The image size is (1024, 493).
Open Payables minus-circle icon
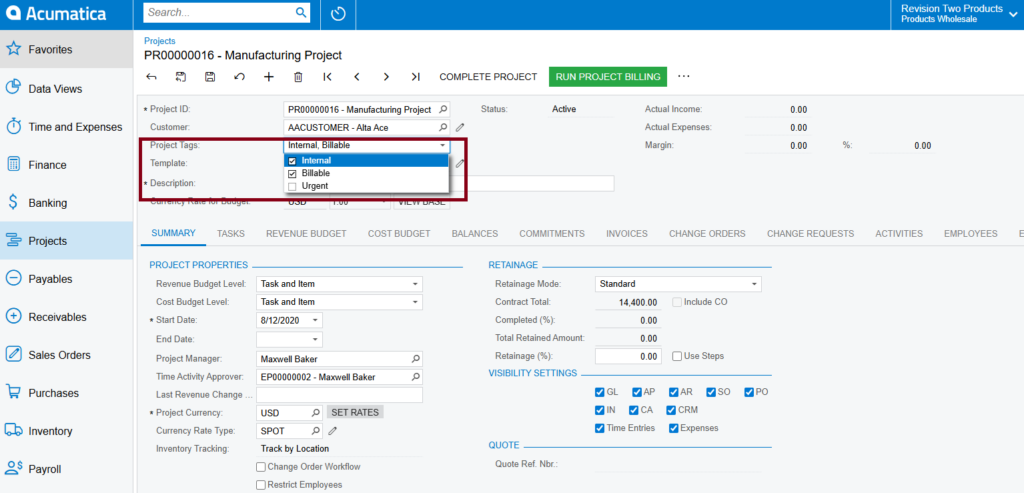pyautogui.click(x=13, y=279)
